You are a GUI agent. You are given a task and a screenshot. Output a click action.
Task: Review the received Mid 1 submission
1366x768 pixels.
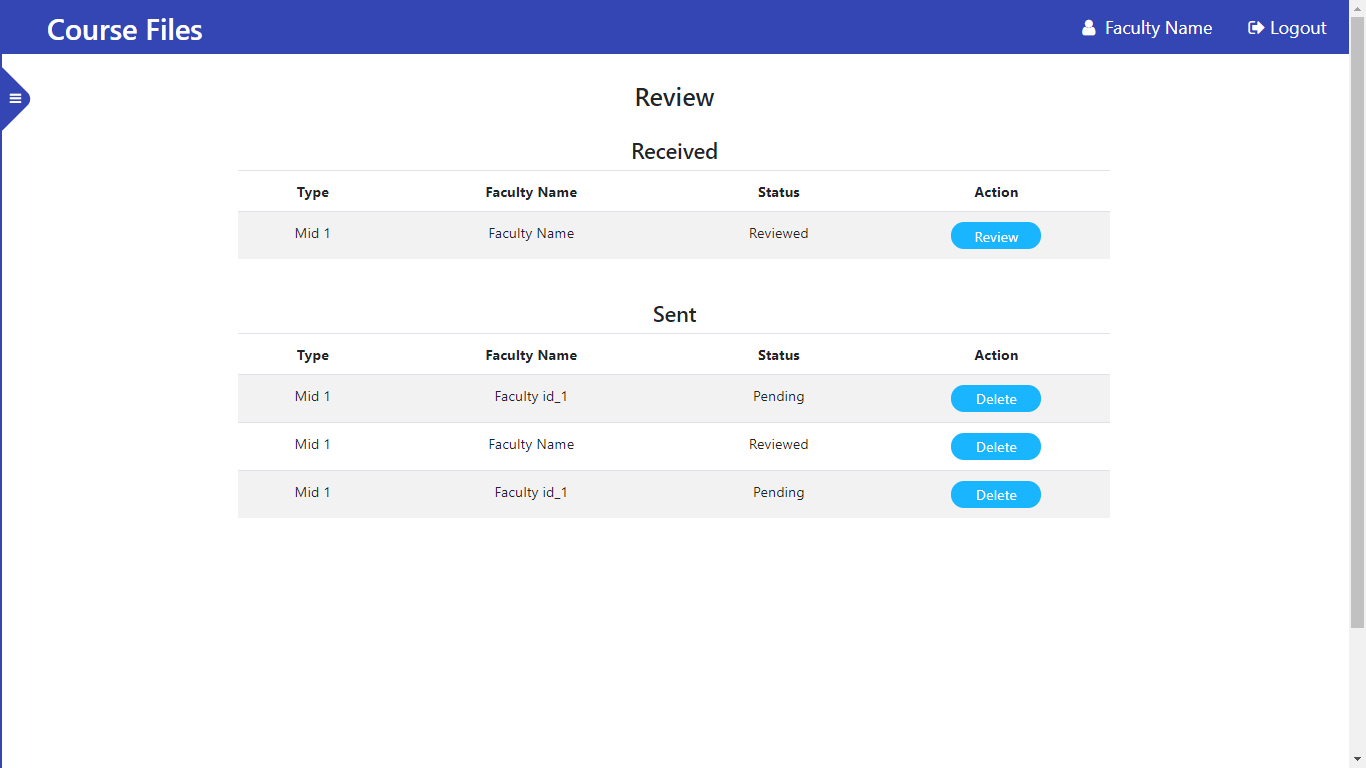click(995, 236)
